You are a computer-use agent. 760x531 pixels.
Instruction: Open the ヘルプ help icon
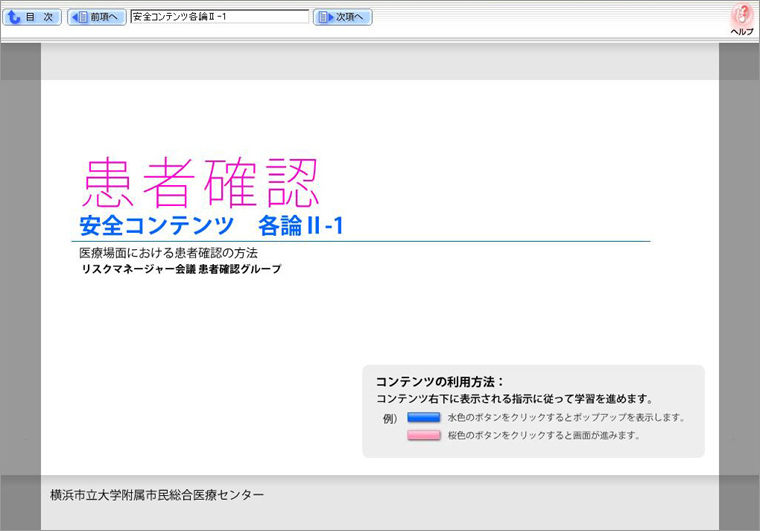[x=741, y=19]
